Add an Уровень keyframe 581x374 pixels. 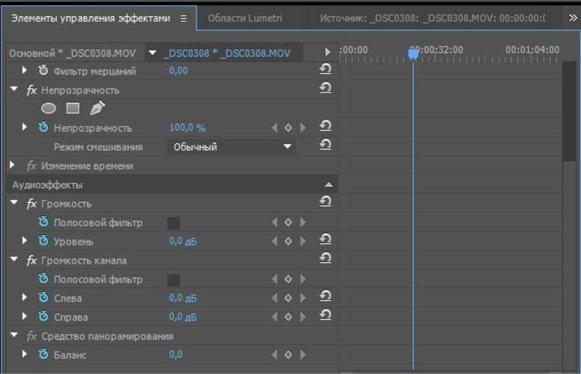click(x=288, y=241)
